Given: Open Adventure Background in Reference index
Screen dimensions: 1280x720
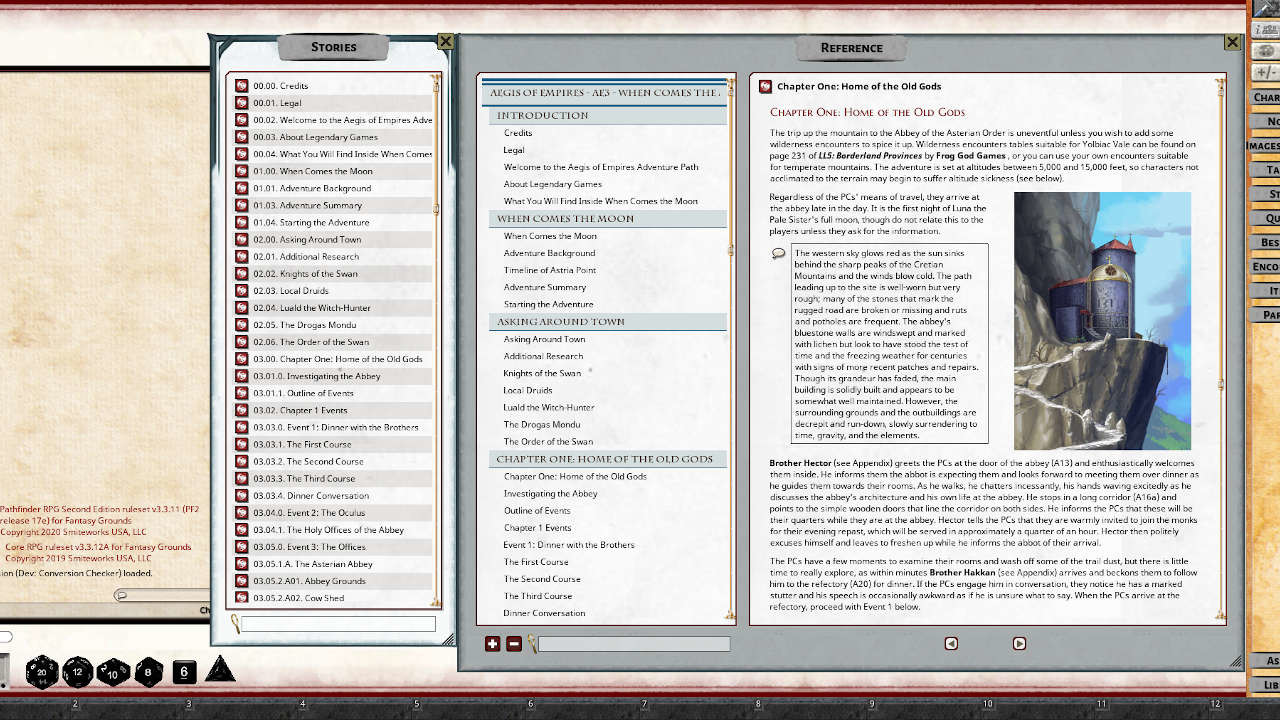Looking at the screenshot, I should [549, 253].
